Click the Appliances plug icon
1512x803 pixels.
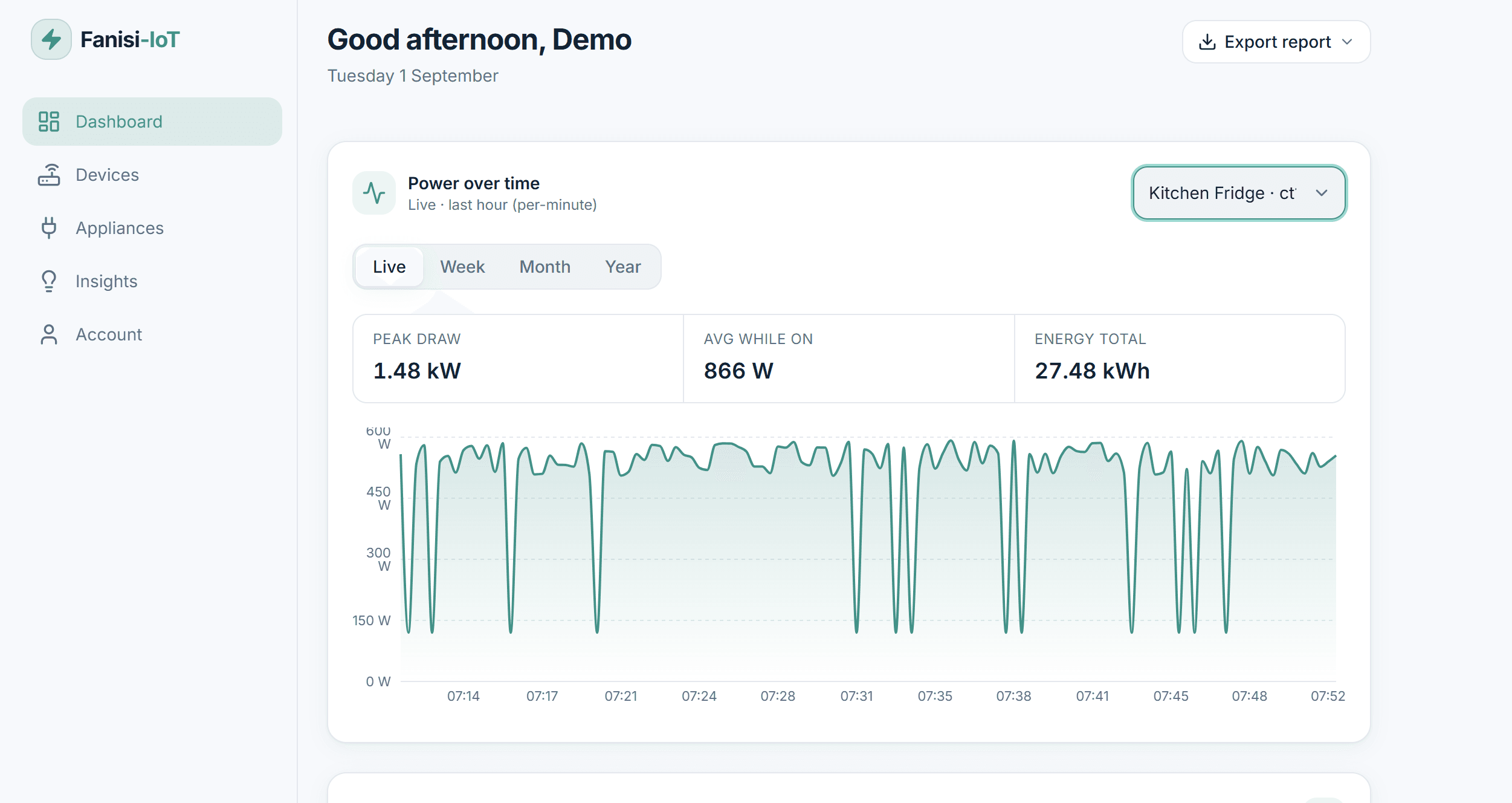(49, 228)
